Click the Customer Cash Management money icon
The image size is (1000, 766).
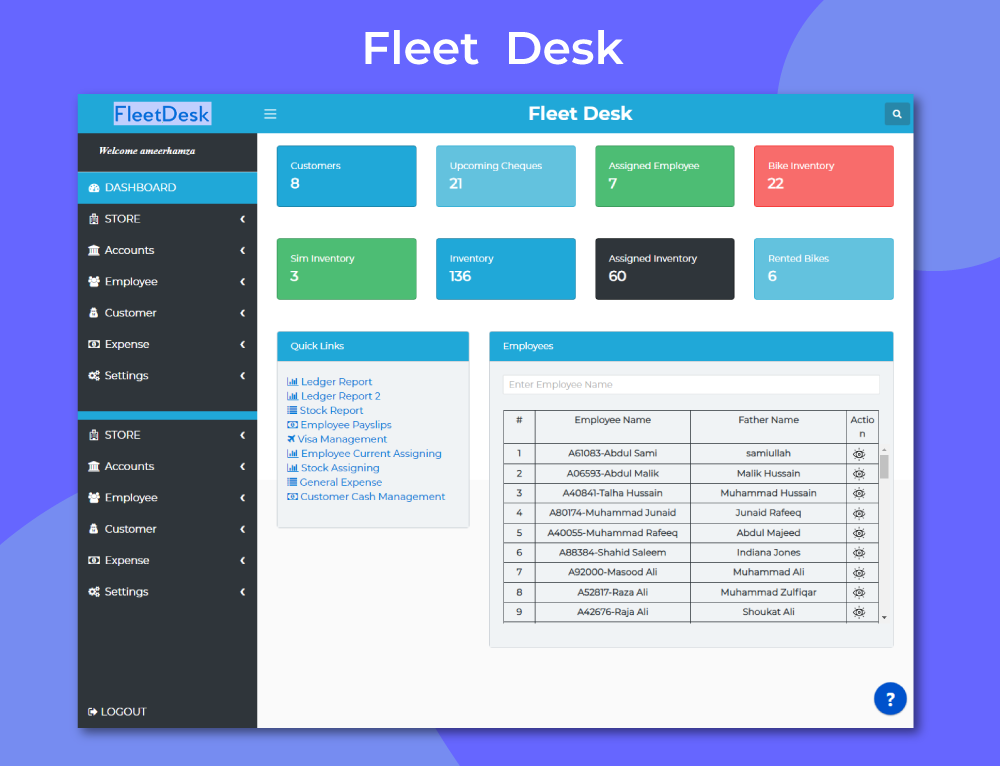pyautogui.click(x=292, y=496)
